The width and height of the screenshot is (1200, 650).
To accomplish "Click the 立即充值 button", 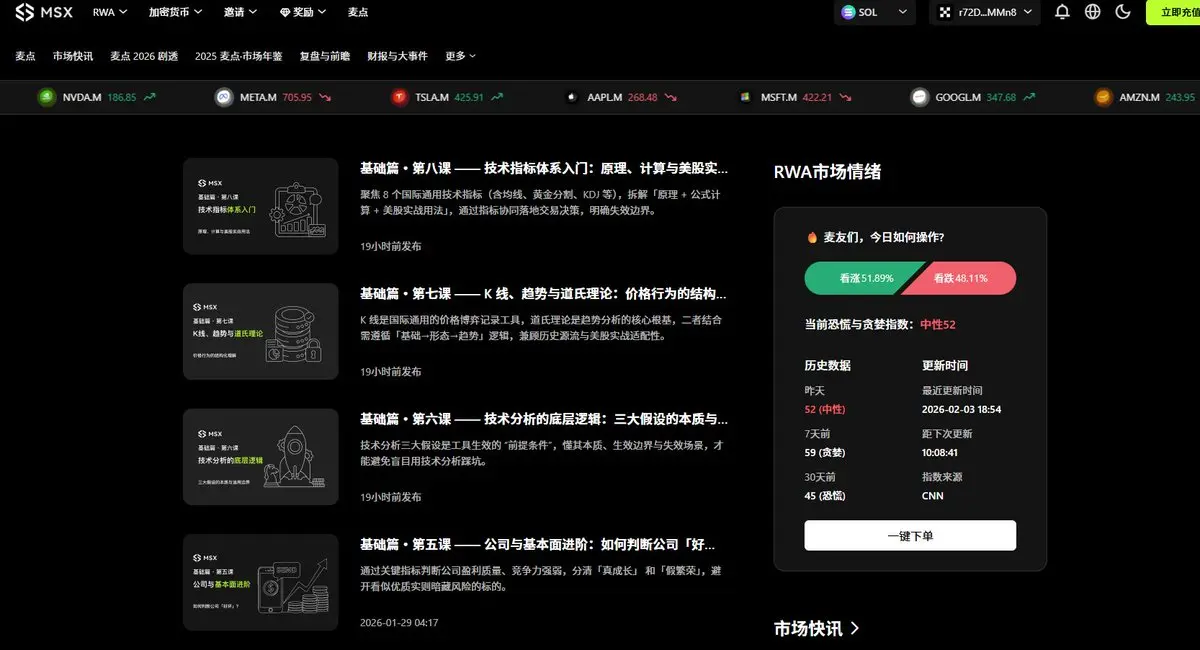I will 1174,12.
